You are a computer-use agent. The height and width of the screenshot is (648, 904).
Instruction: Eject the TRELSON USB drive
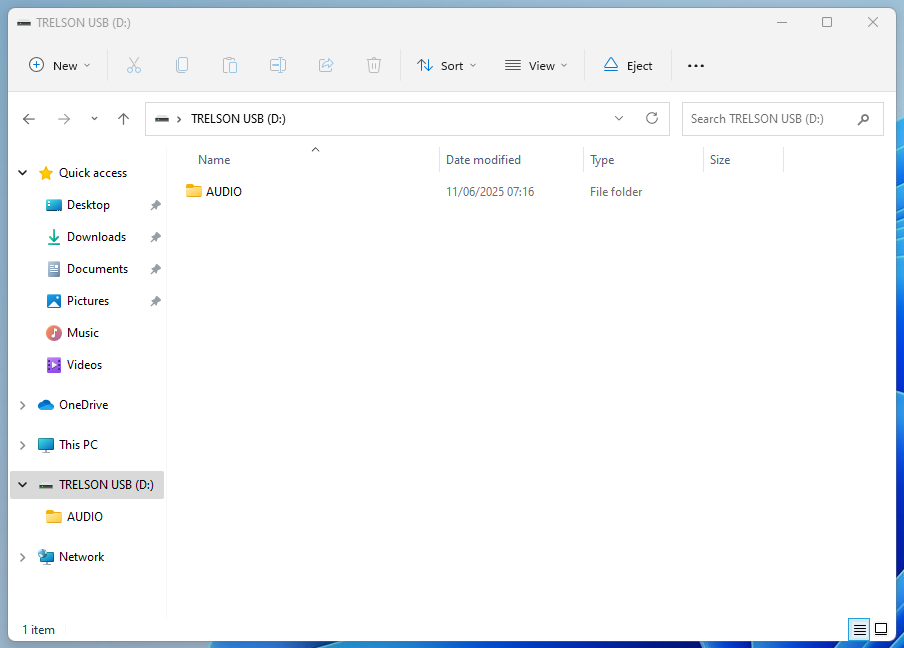pos(628,66)
